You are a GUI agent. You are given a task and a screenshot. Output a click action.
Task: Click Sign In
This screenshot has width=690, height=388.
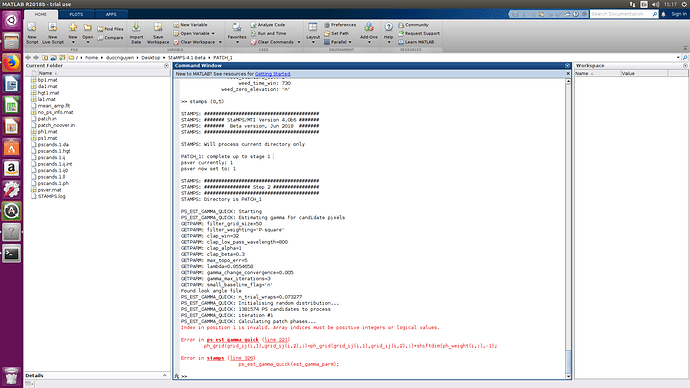point(679,14)
